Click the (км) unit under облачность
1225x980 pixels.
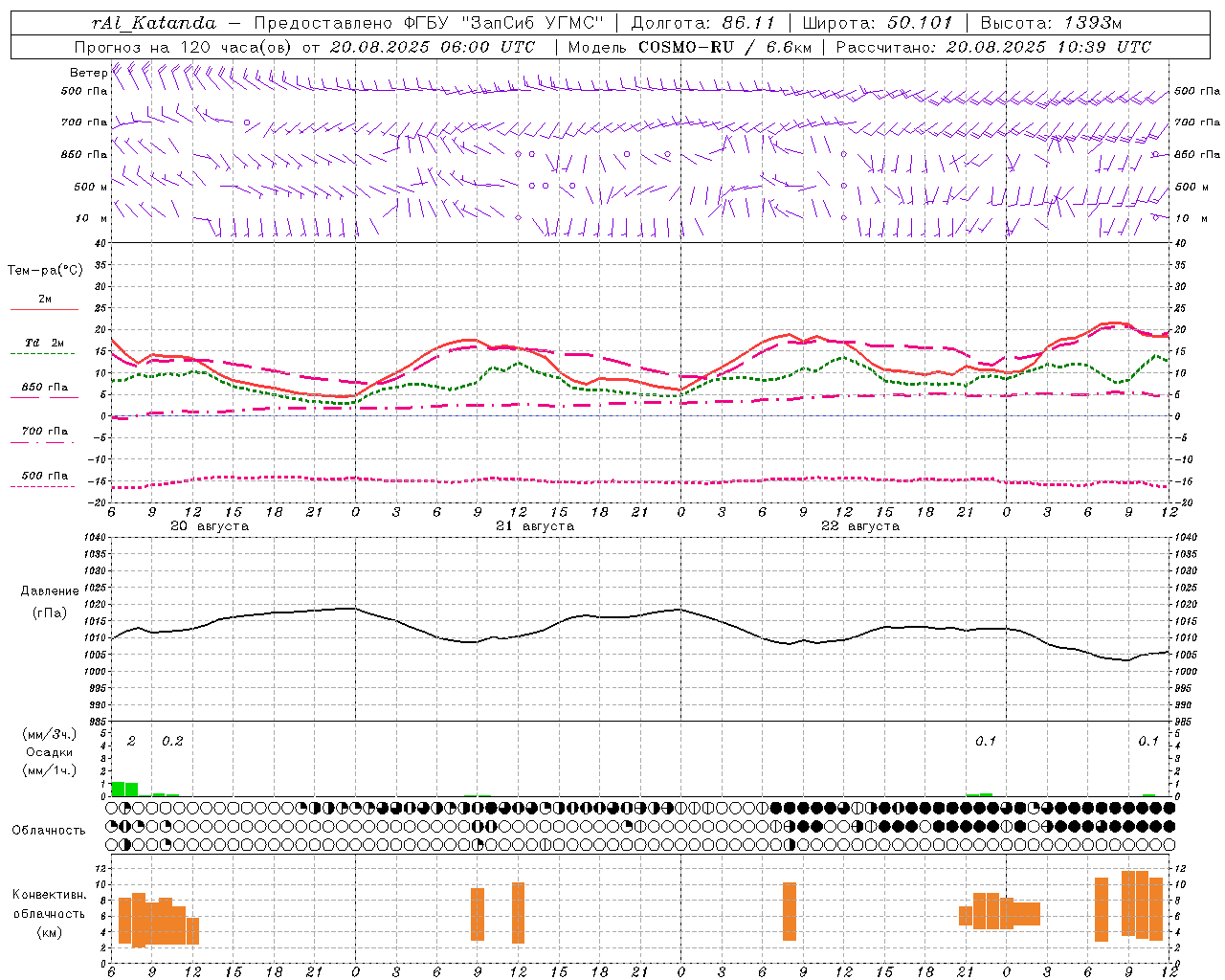(51, 932)
